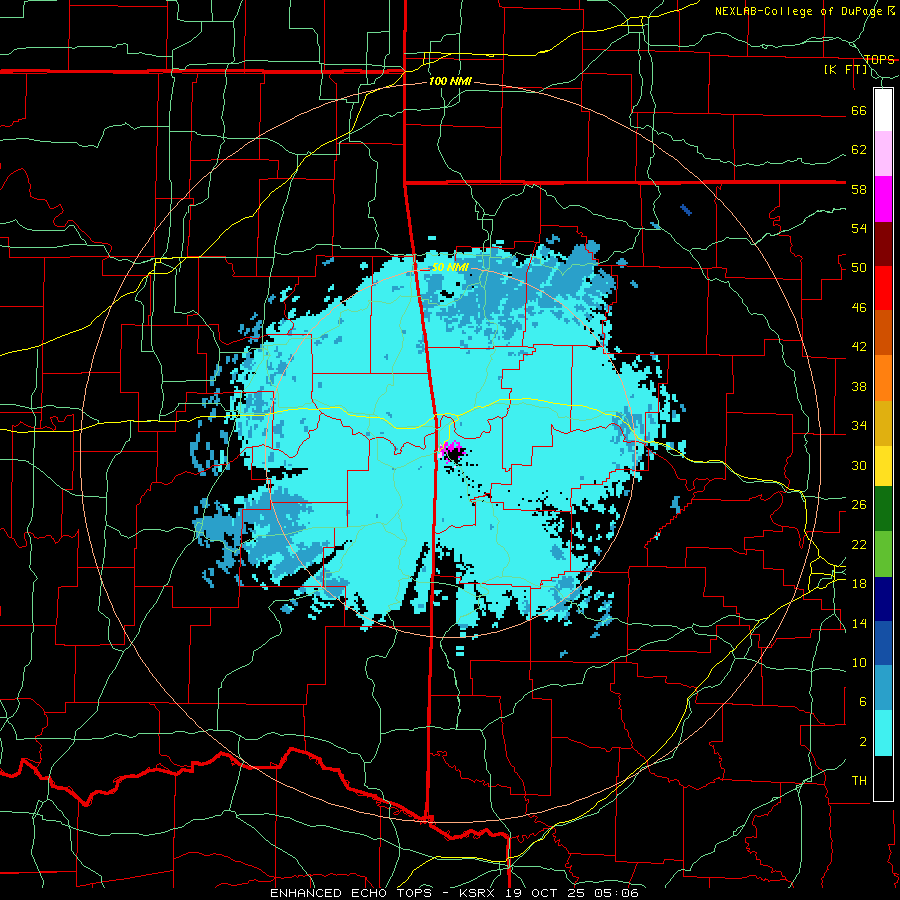Click the legend value "2"
The width and height of the screenshot is (900, 900).
(x=863, y=741)
